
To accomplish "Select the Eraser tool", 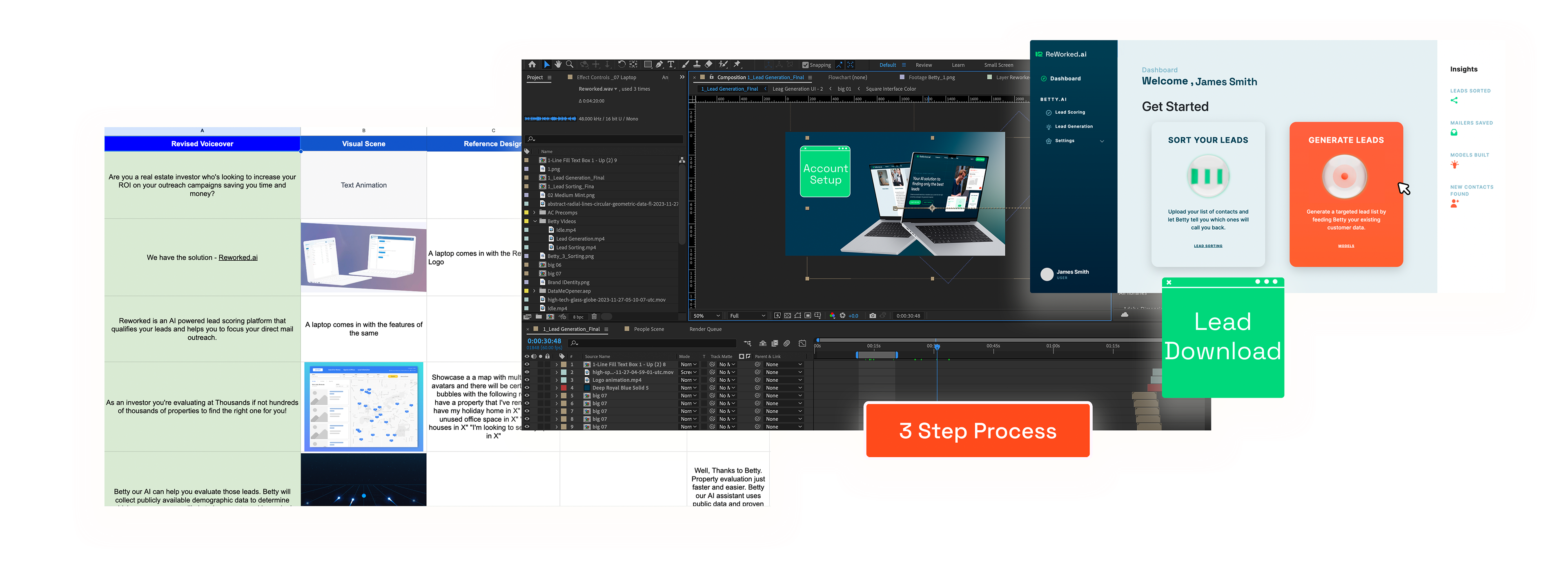I will tap(708, 65).
